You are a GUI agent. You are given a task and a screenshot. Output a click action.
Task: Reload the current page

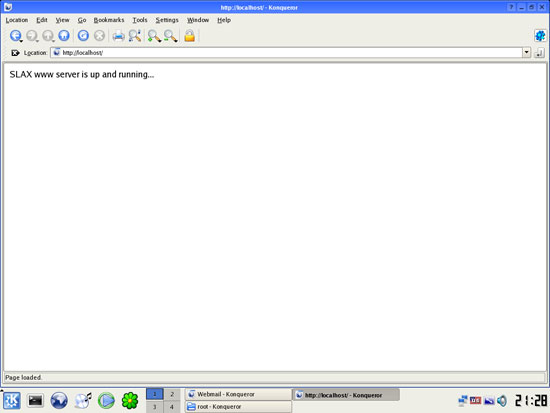(x=83, y=35)
